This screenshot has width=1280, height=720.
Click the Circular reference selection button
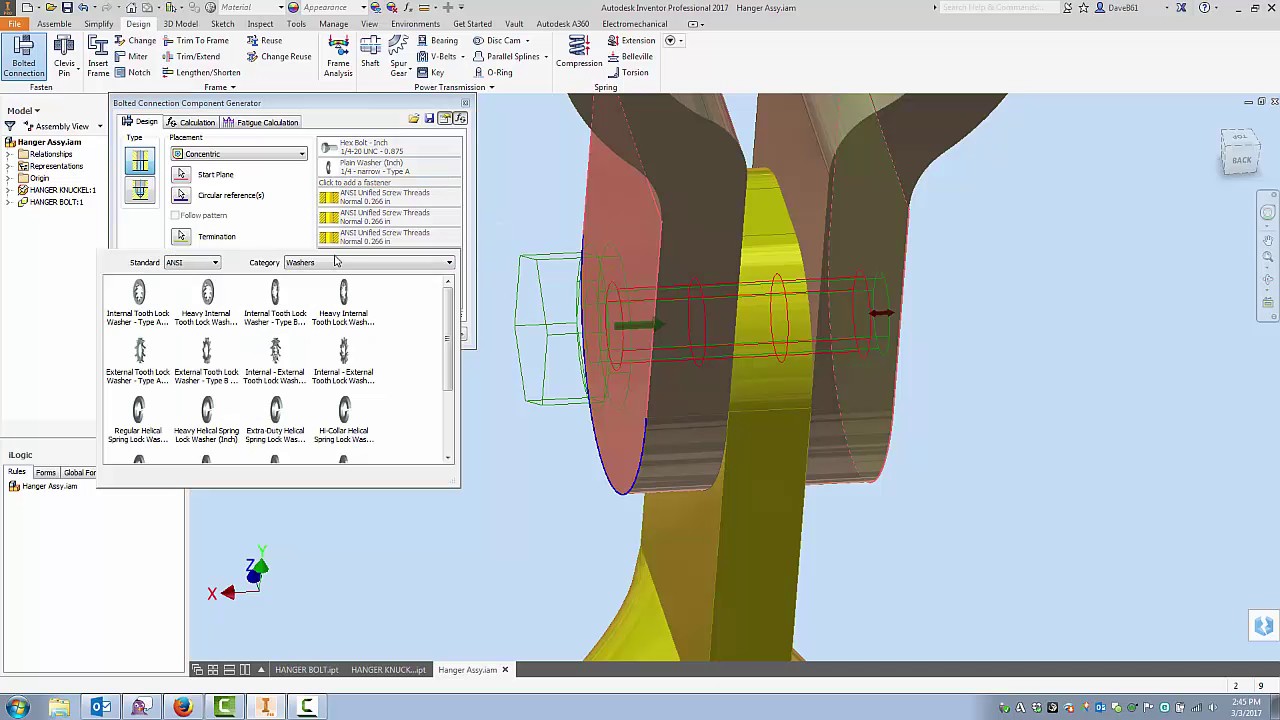181,195
